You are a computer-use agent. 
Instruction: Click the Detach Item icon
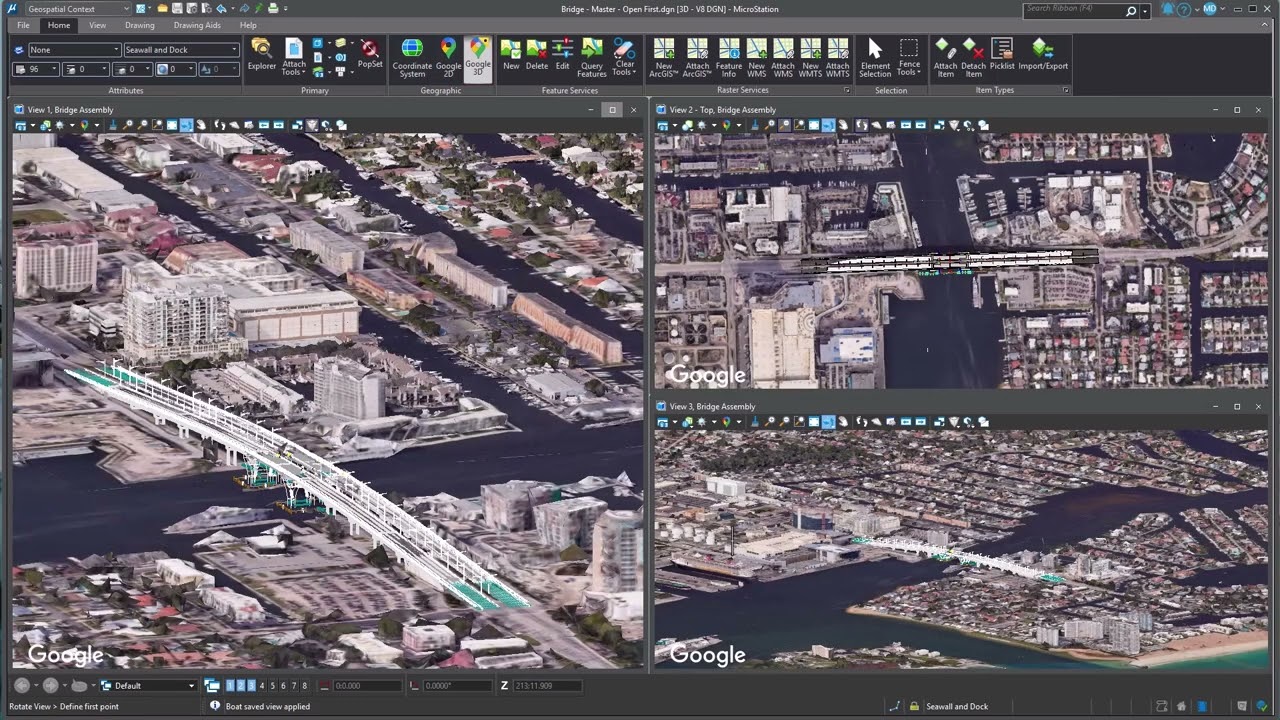973,58
